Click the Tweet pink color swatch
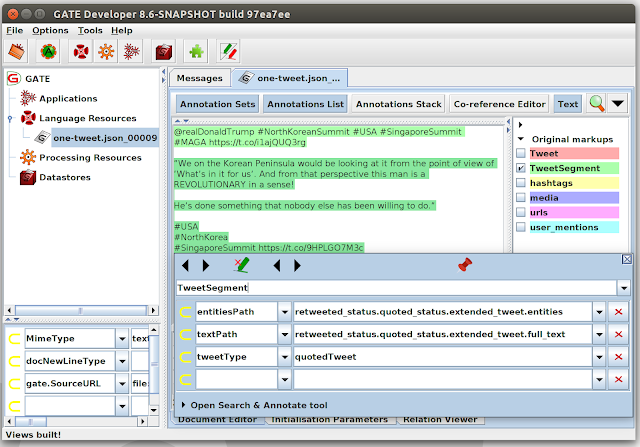 (574, 153)
